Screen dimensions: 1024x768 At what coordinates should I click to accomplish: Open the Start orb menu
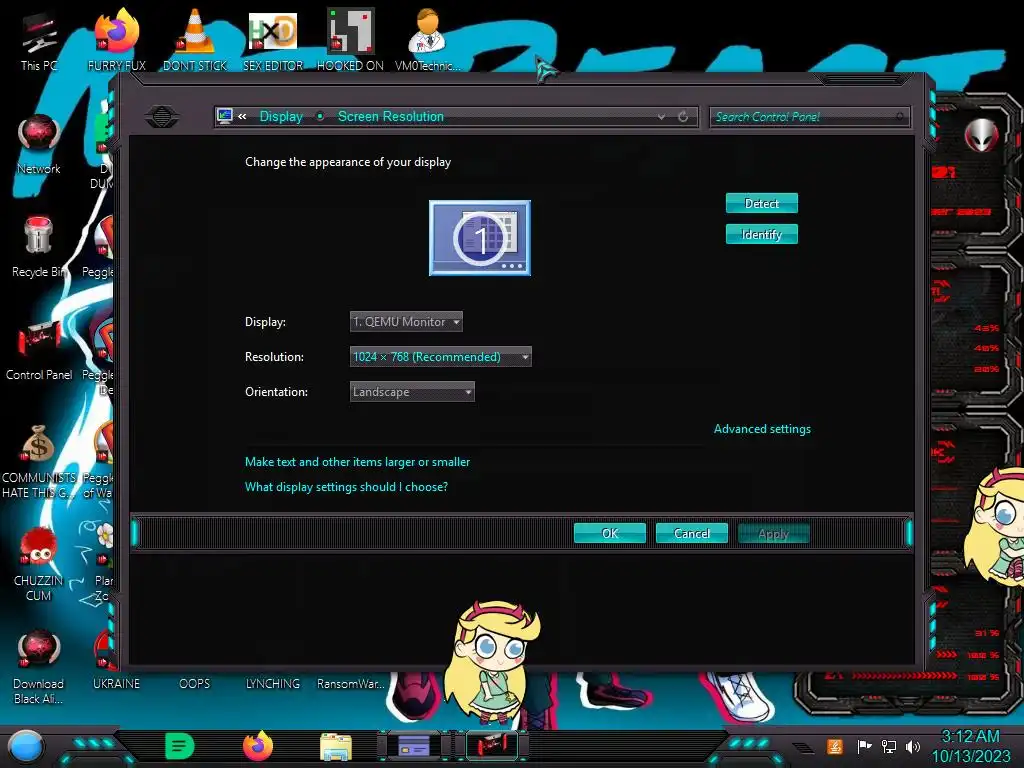tap(26, 746)
